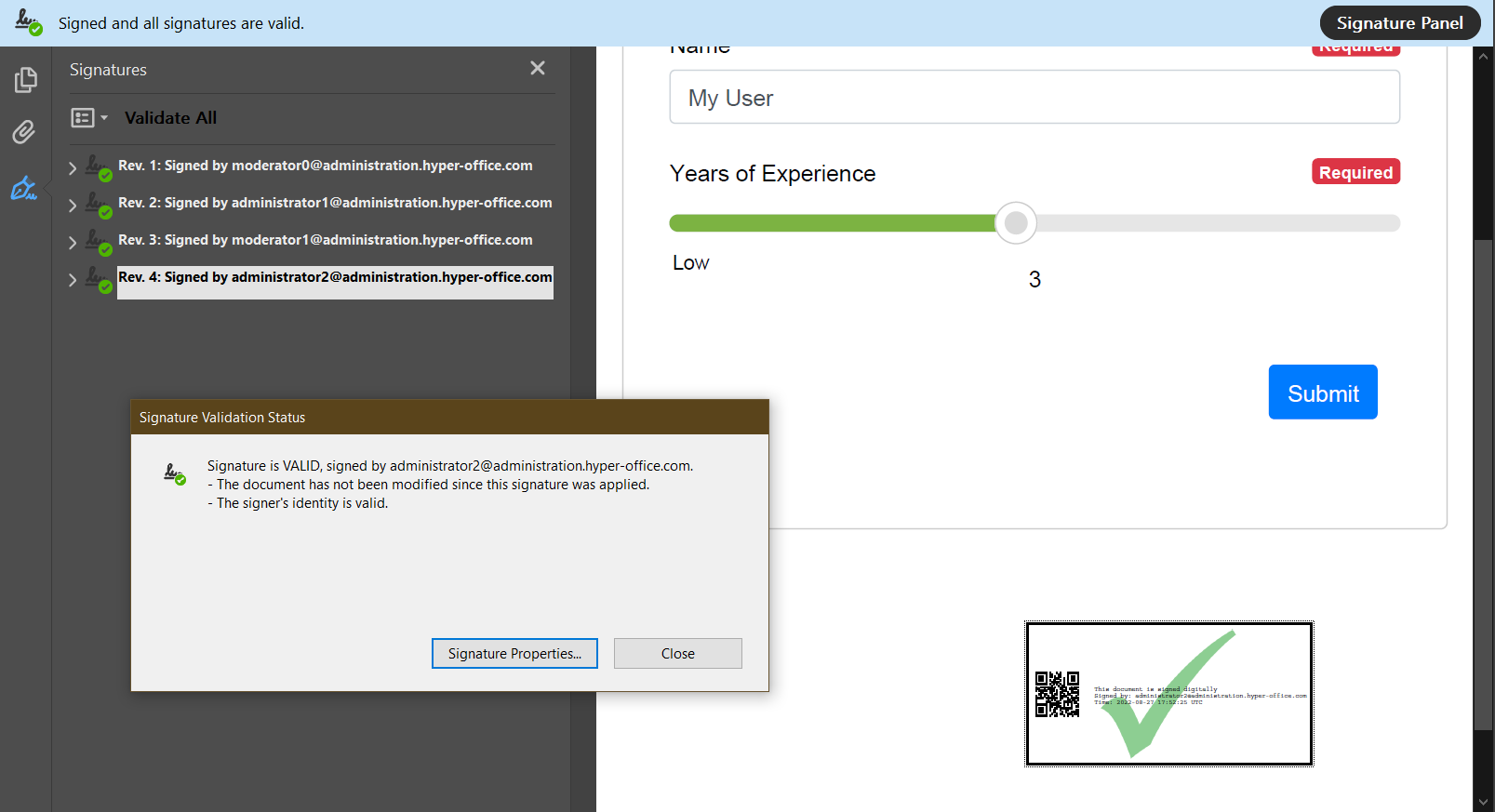Click the Signature Panel button
This screenshot has width=1495, height=812.
pyautogui.click(x=1400, y=23)
